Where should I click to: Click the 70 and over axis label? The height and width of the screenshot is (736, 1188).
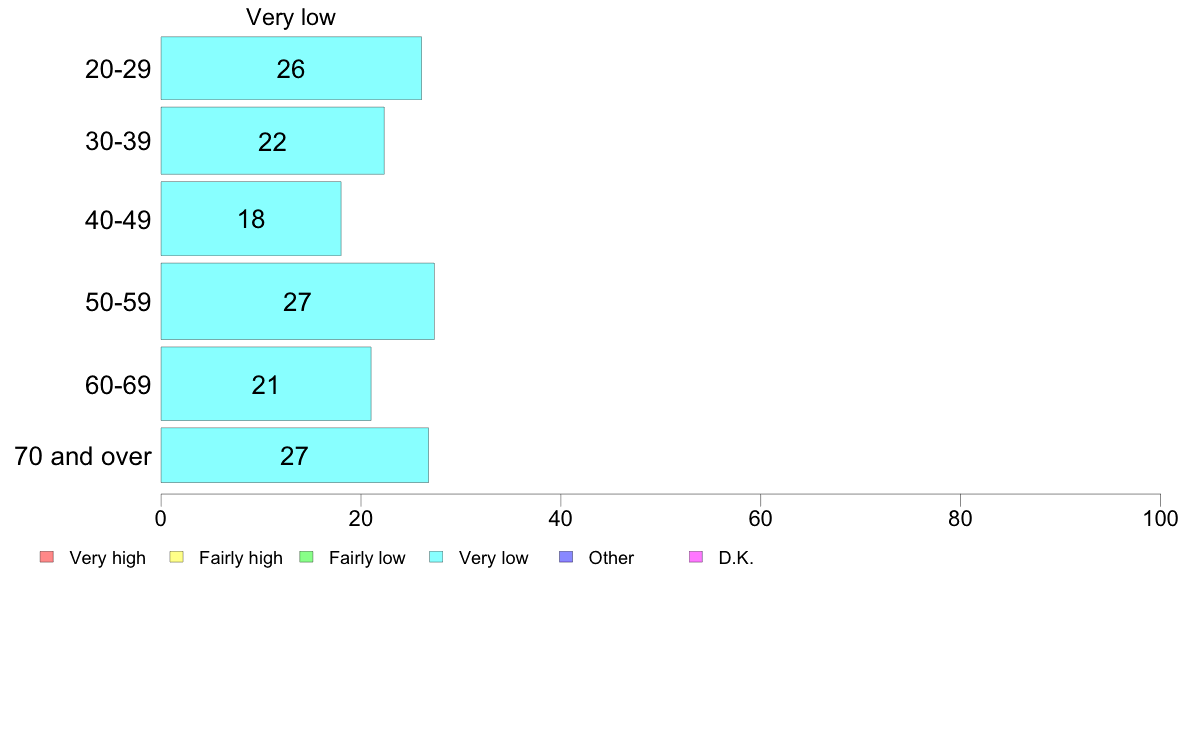click(x=83, y=456)
